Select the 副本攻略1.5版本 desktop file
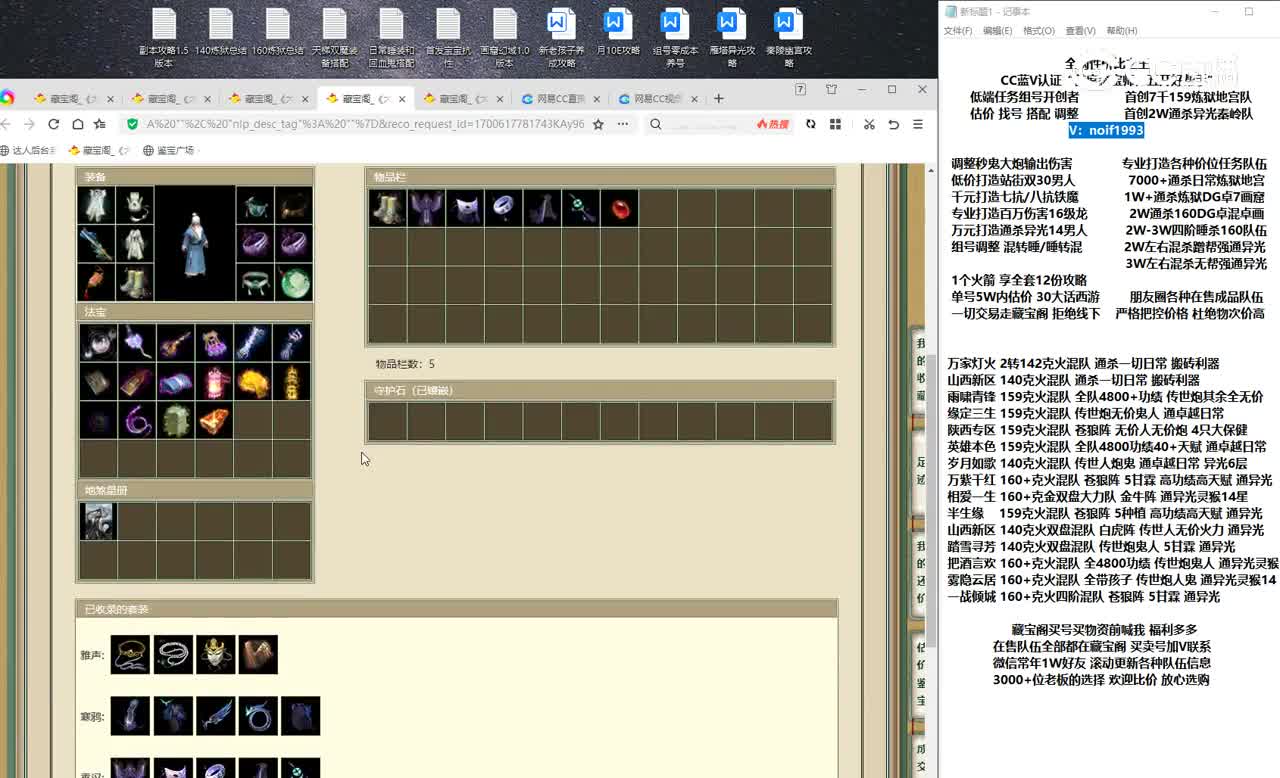Image resolution: width=1280 pixels, height=778 pixels. pos(164,38)
